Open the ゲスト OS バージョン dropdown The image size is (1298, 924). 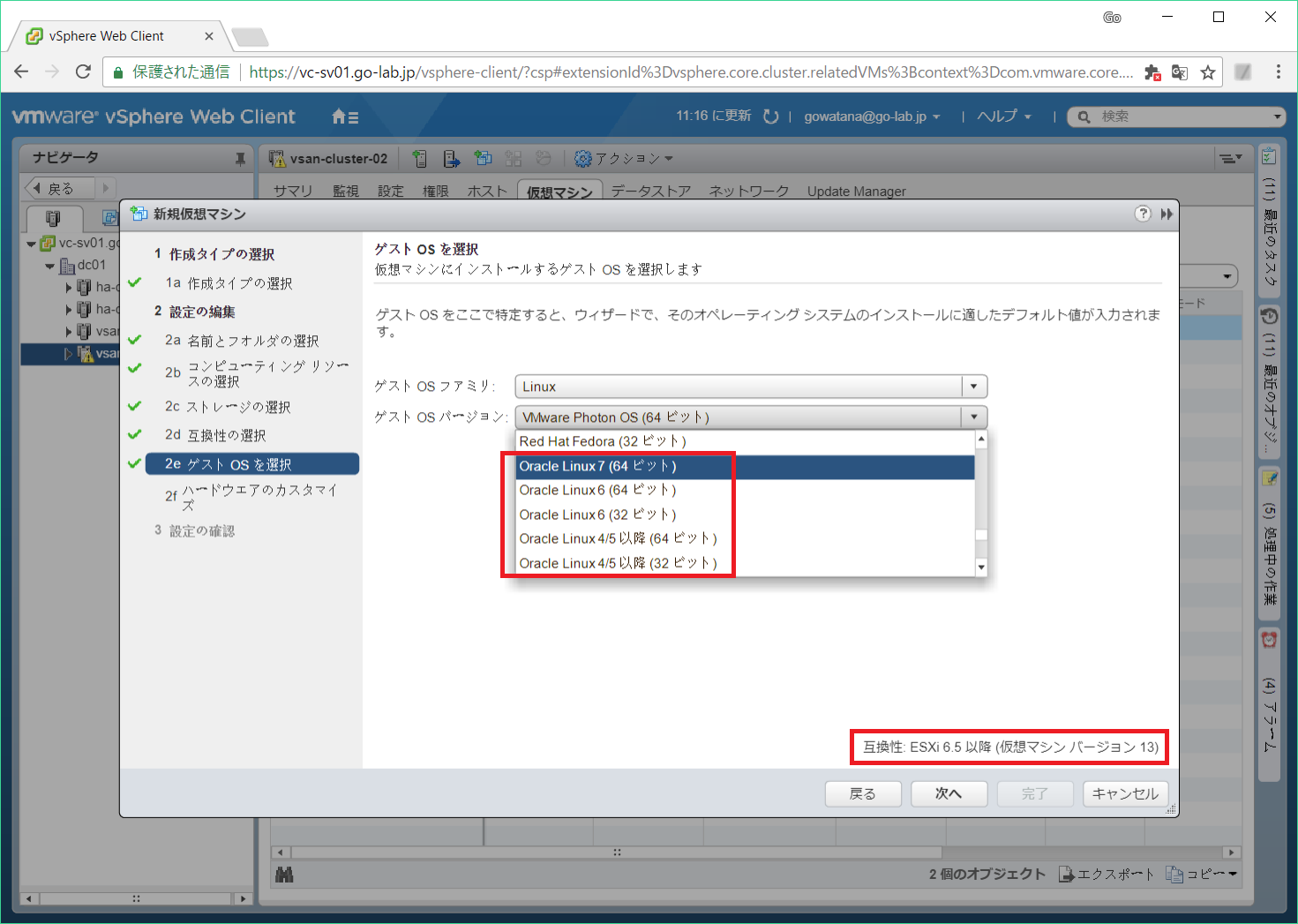pyautogui.click(x=751, y=417)
